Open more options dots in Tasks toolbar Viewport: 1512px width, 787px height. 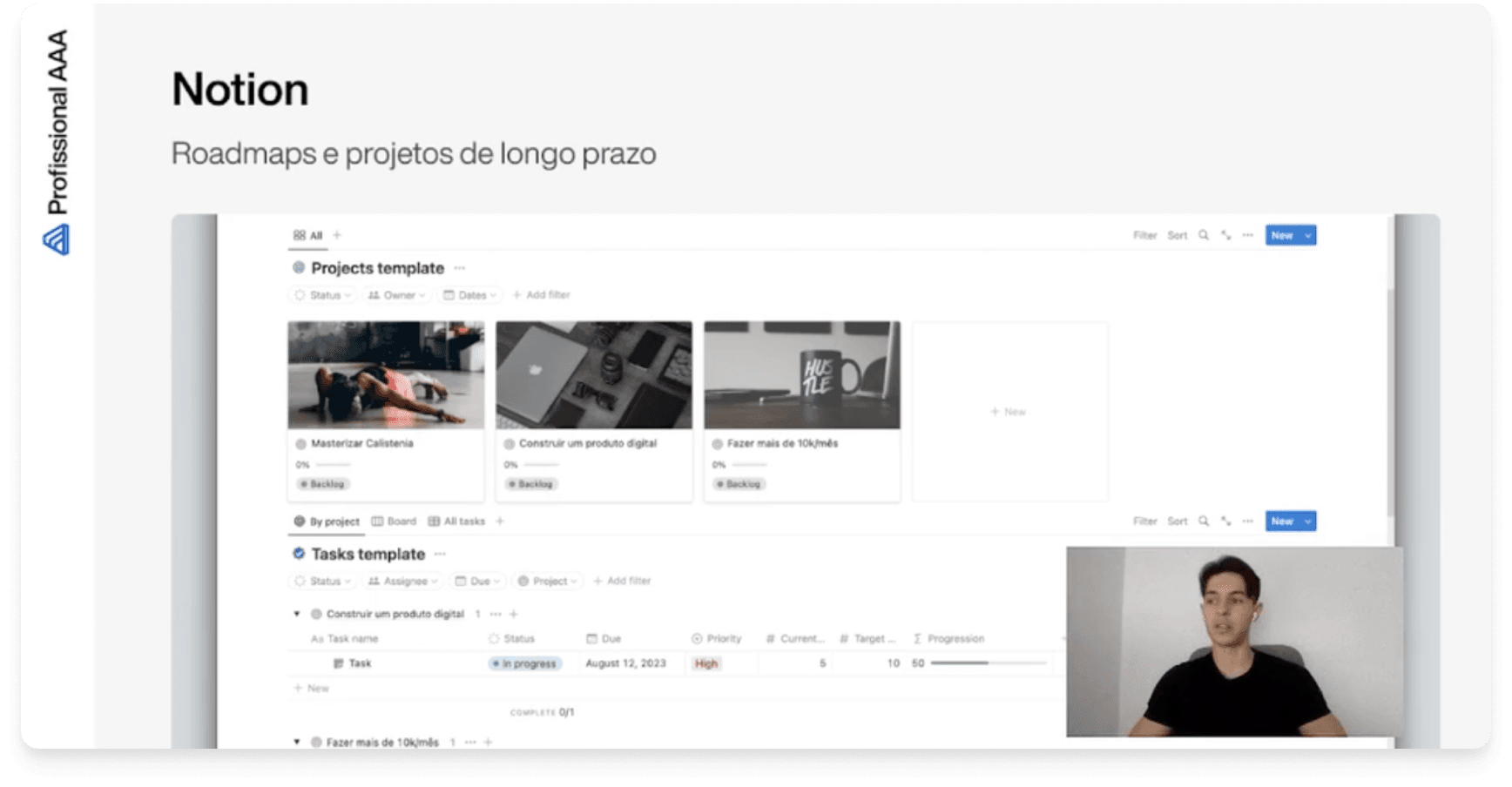click(x=1247, y=521)
